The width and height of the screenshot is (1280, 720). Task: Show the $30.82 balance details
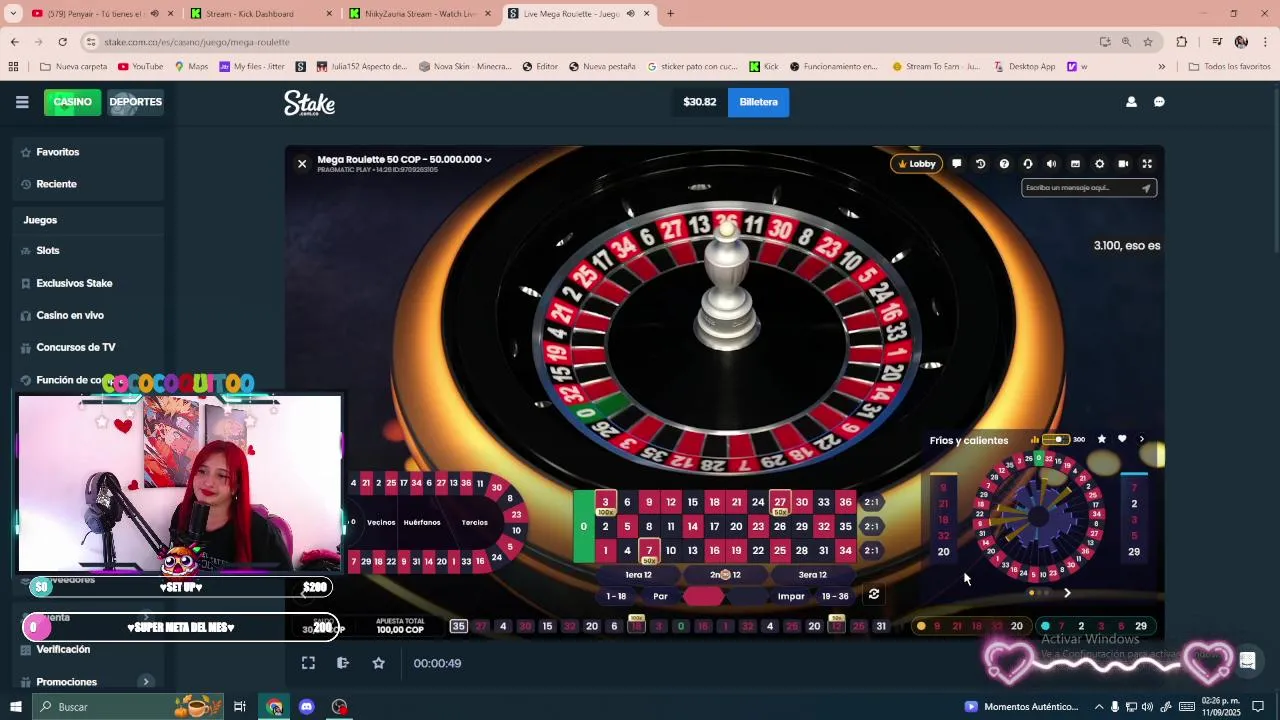tap(700, 102)
